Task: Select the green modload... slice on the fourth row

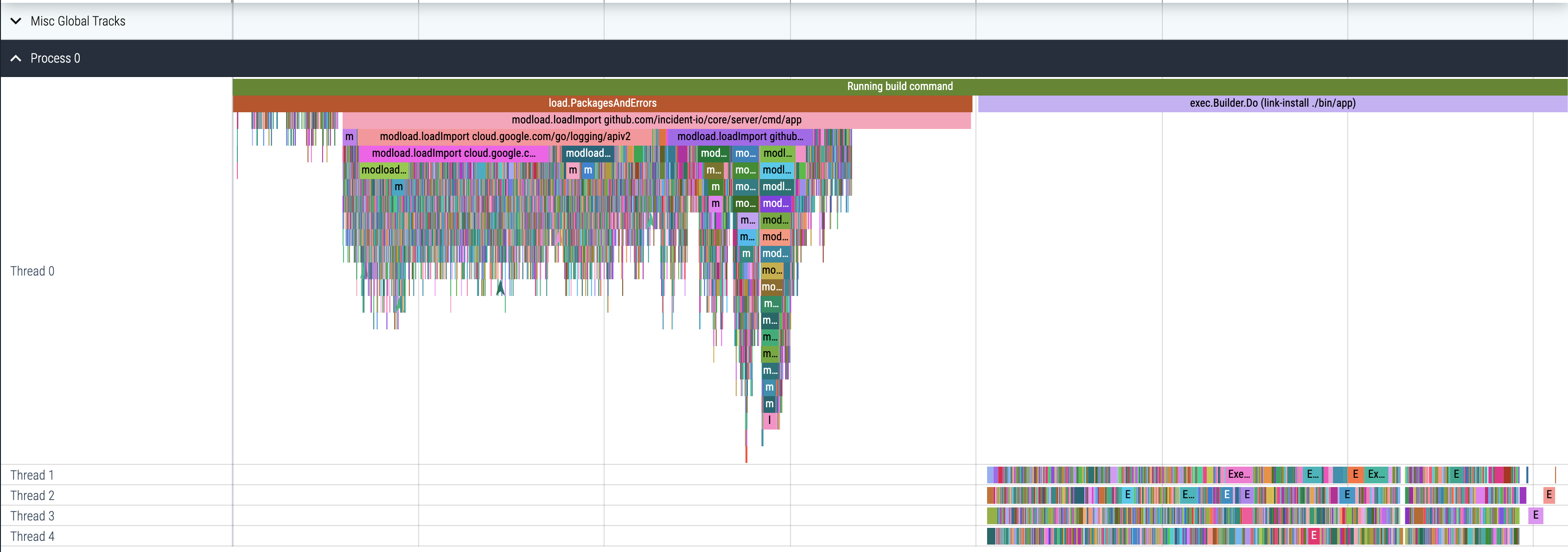Action: (383, 170)
